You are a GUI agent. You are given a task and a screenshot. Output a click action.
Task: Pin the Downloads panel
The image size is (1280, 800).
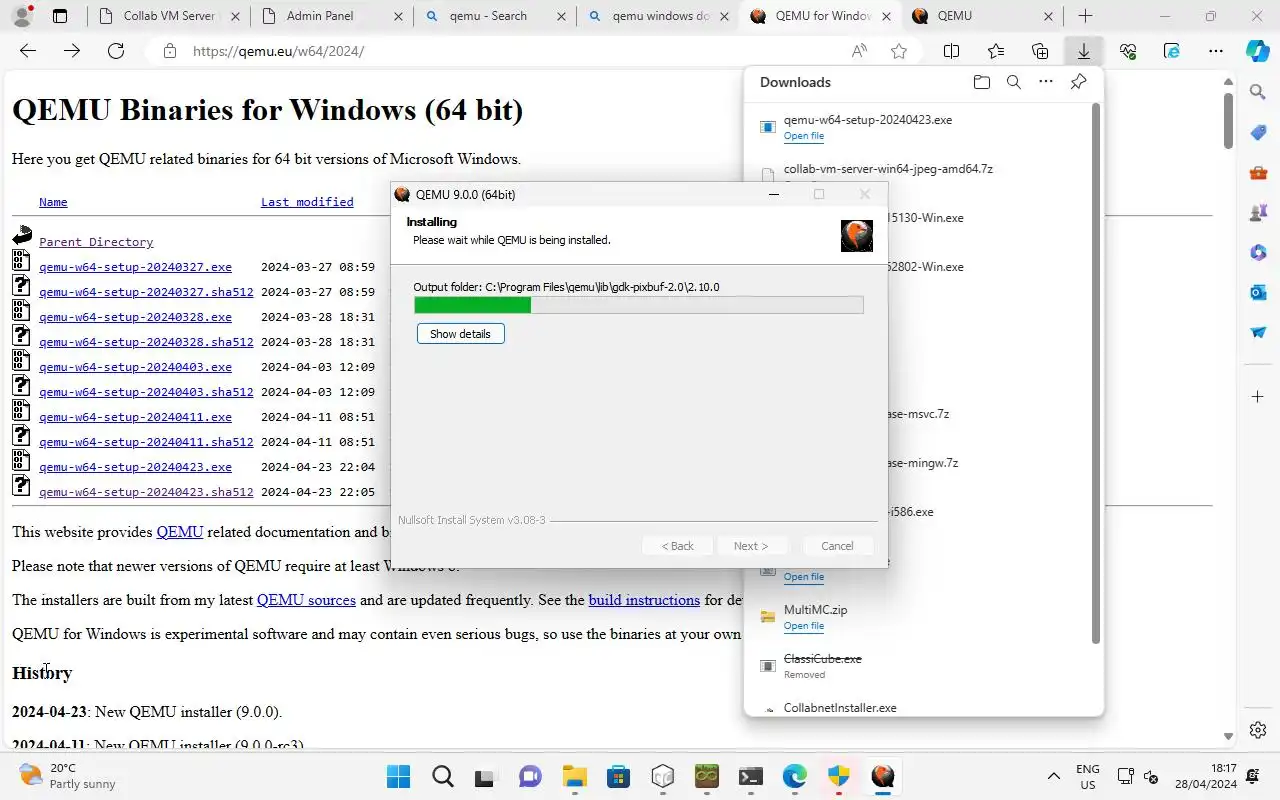(x=1078, y=82)
